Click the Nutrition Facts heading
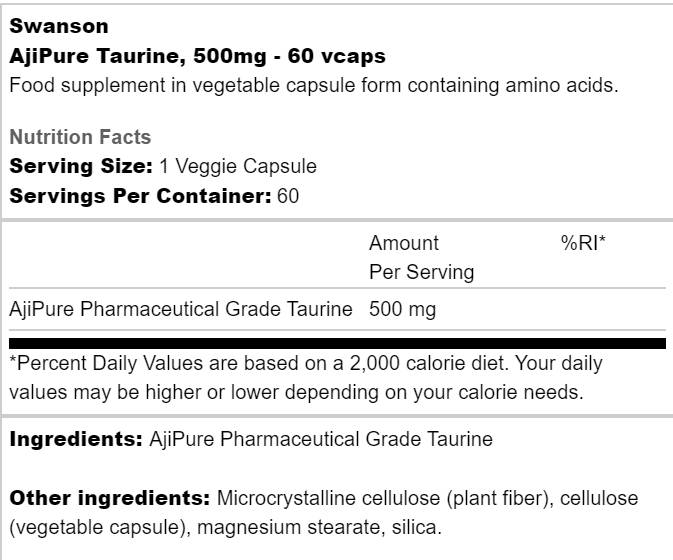 point(80,137)
